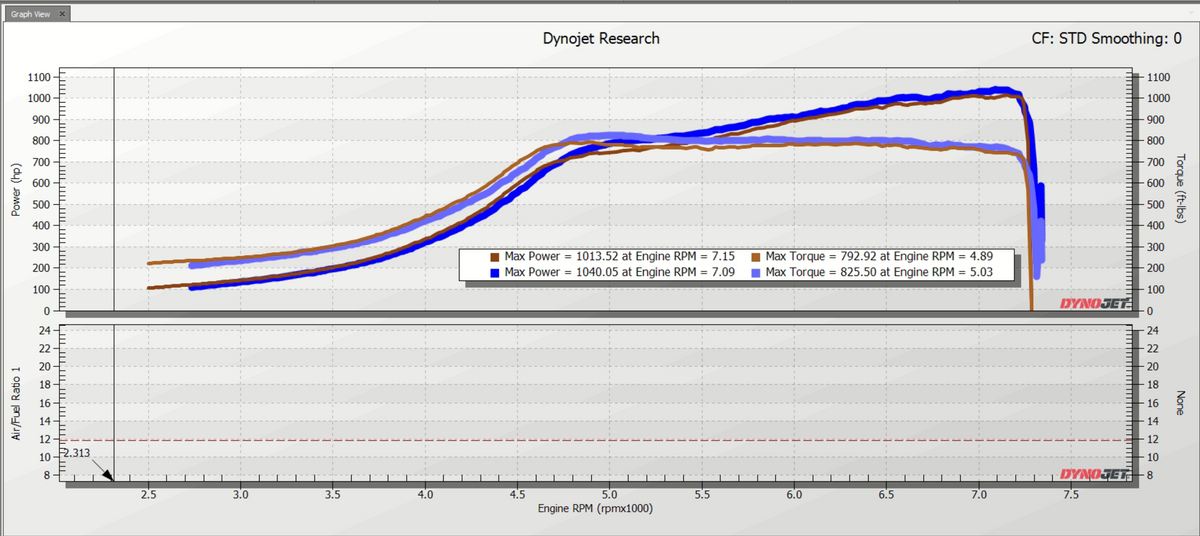Click the Dynojet logo in the air/fuel graph
1200x536 pixels.
(1096, 474)
